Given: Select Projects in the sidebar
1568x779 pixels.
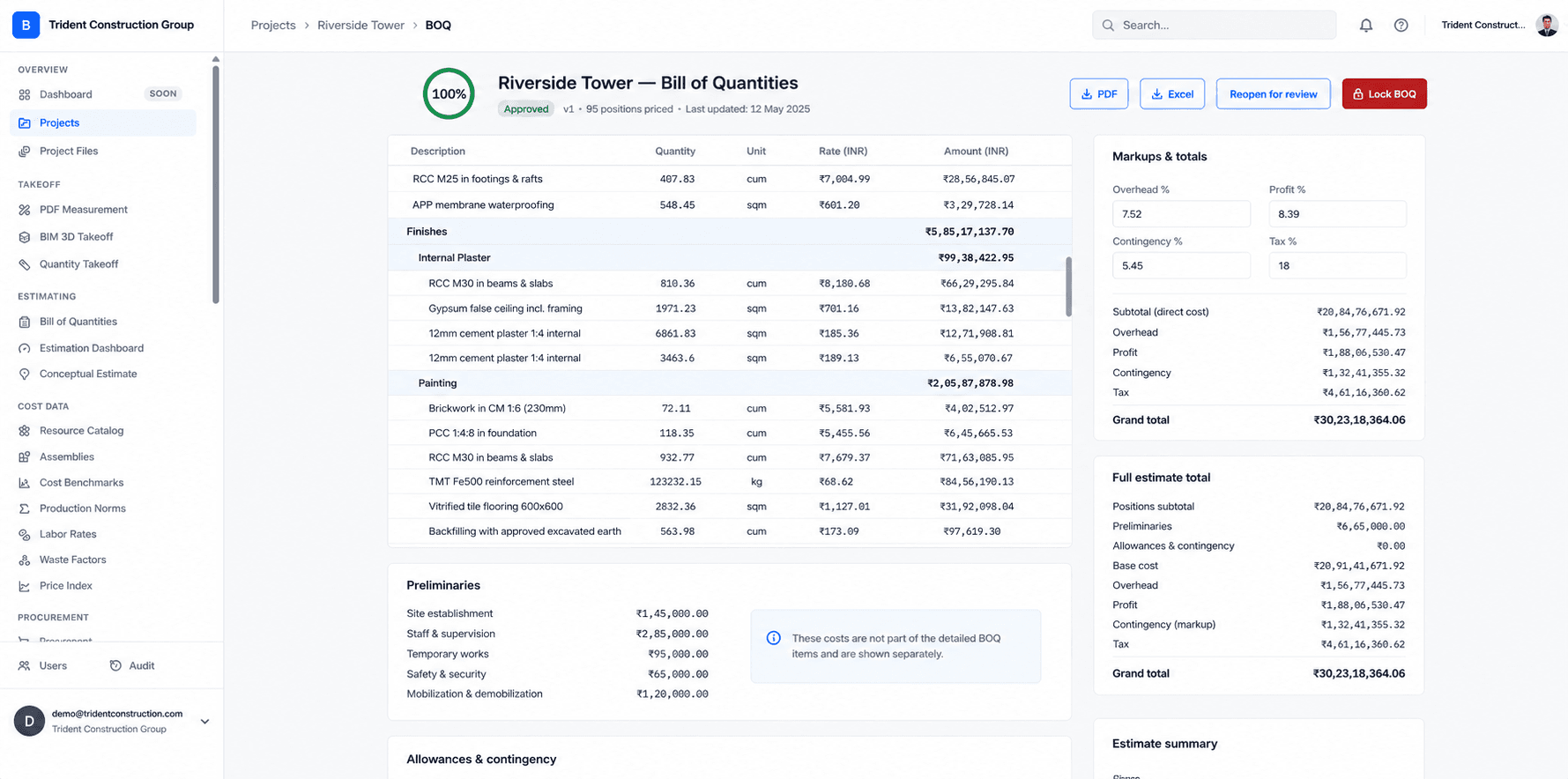Looking at the screenshot, I should [103, 122].
